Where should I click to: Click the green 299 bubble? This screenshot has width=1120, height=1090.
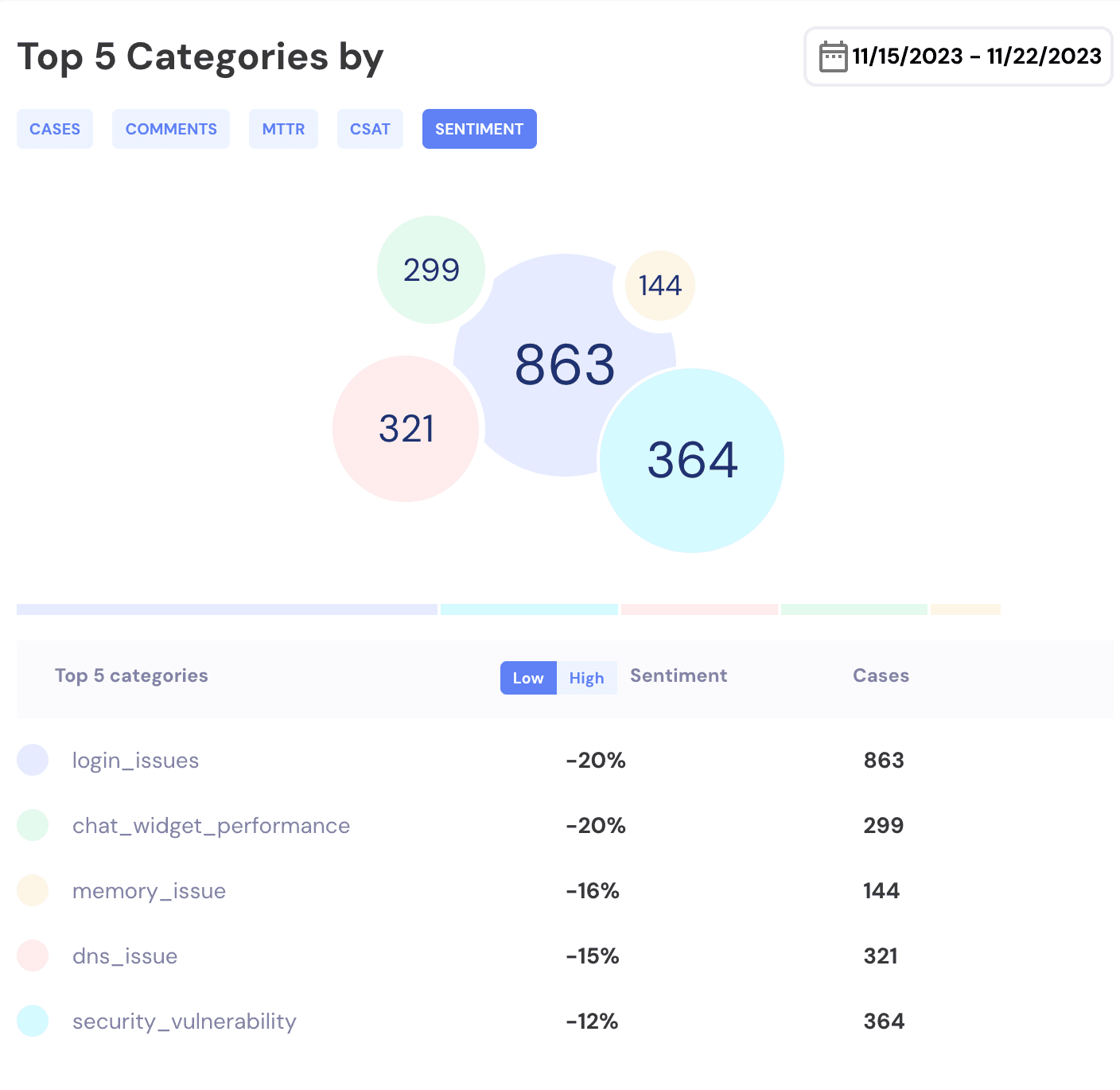click(x=430, y=270)
